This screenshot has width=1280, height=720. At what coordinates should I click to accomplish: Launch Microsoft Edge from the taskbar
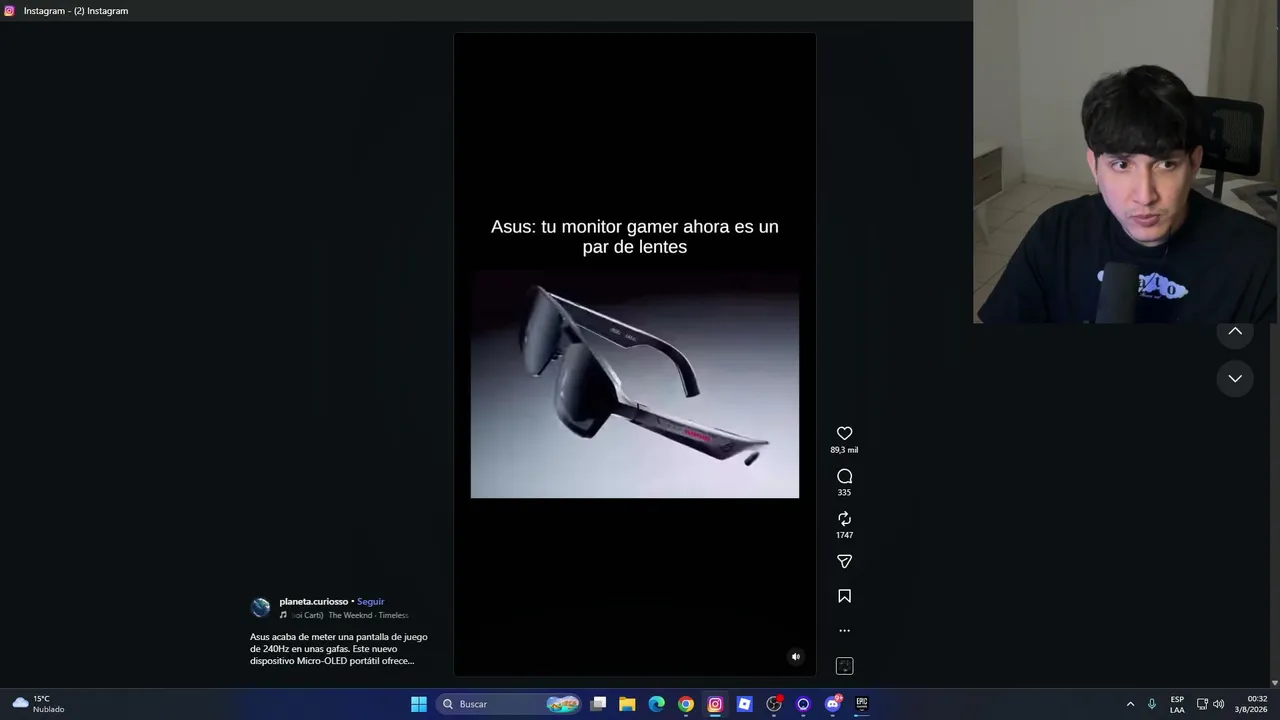tap(656, 704)
